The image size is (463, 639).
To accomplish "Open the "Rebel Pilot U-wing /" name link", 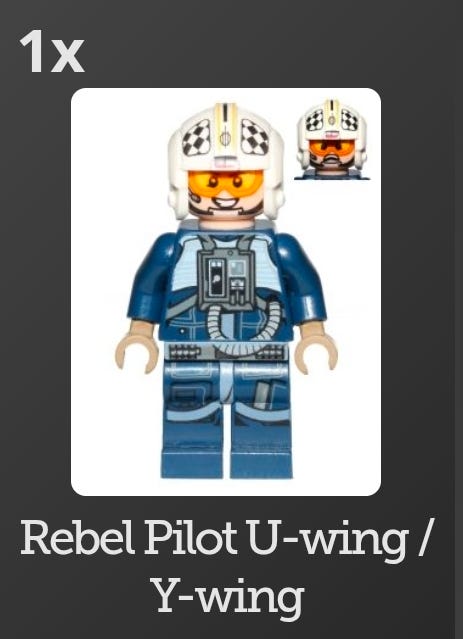I will click(x=225, y=538).
